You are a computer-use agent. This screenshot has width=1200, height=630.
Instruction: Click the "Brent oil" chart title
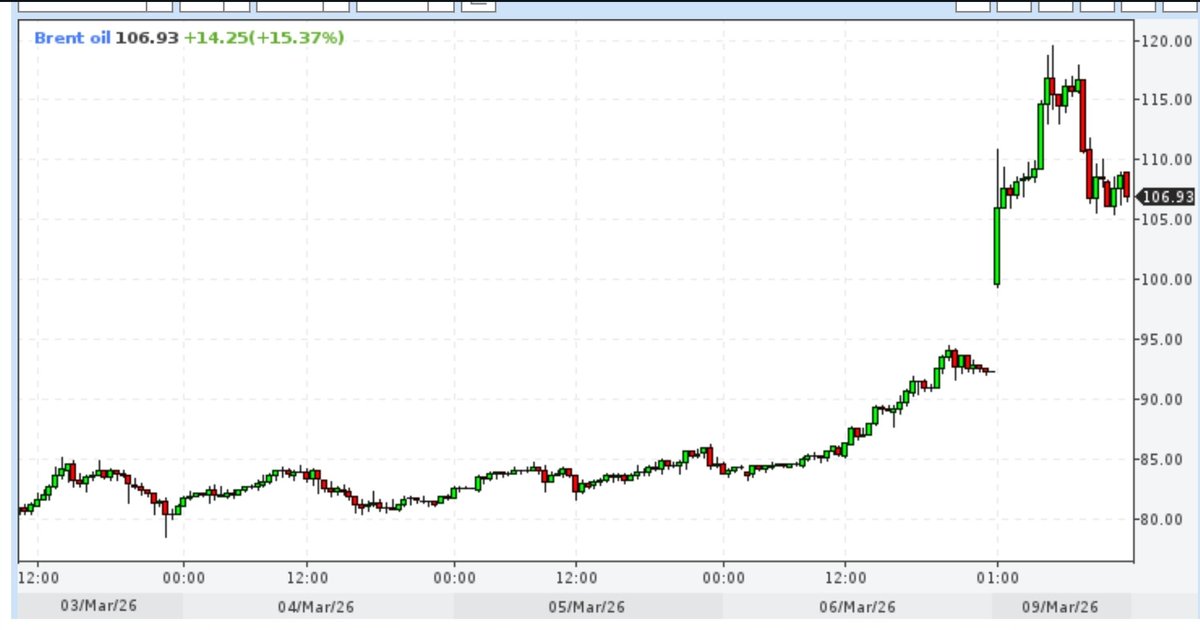click(72, 38)
